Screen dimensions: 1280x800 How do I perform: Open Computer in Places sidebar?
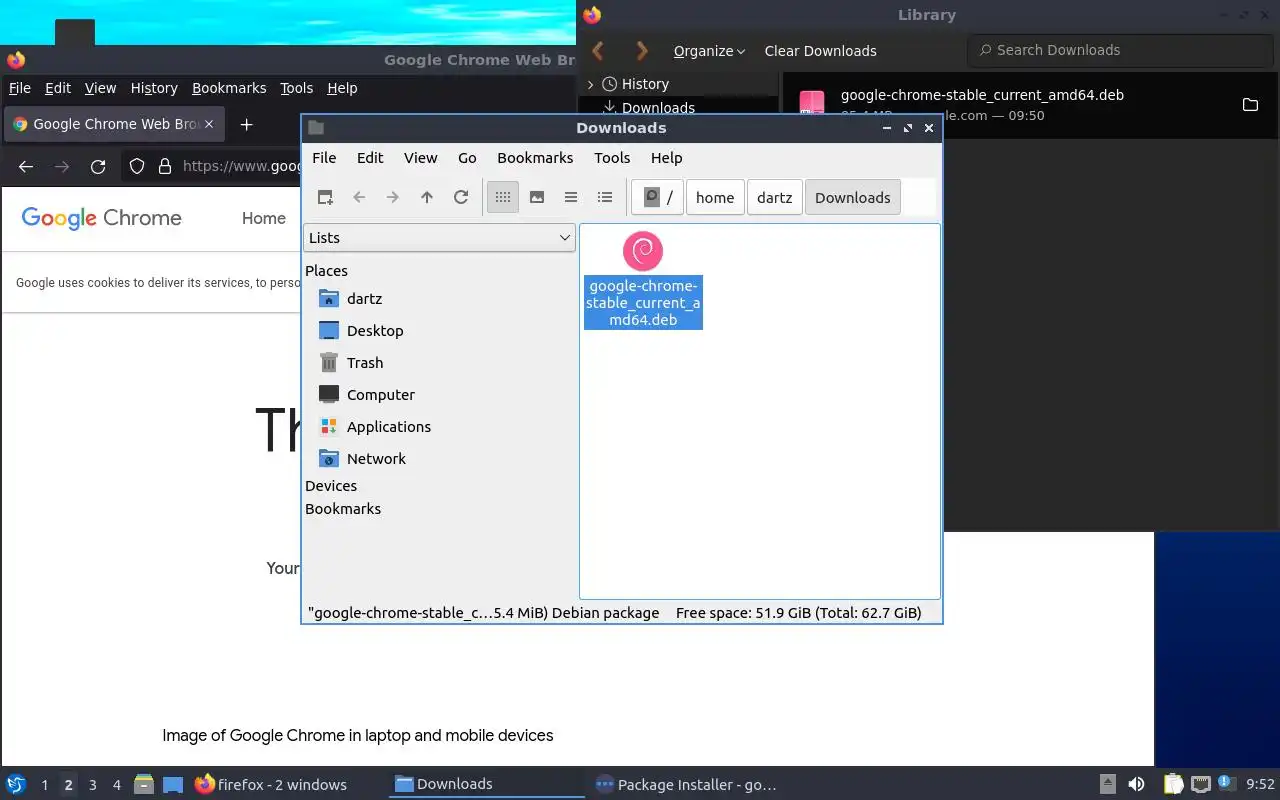point(380,395)
